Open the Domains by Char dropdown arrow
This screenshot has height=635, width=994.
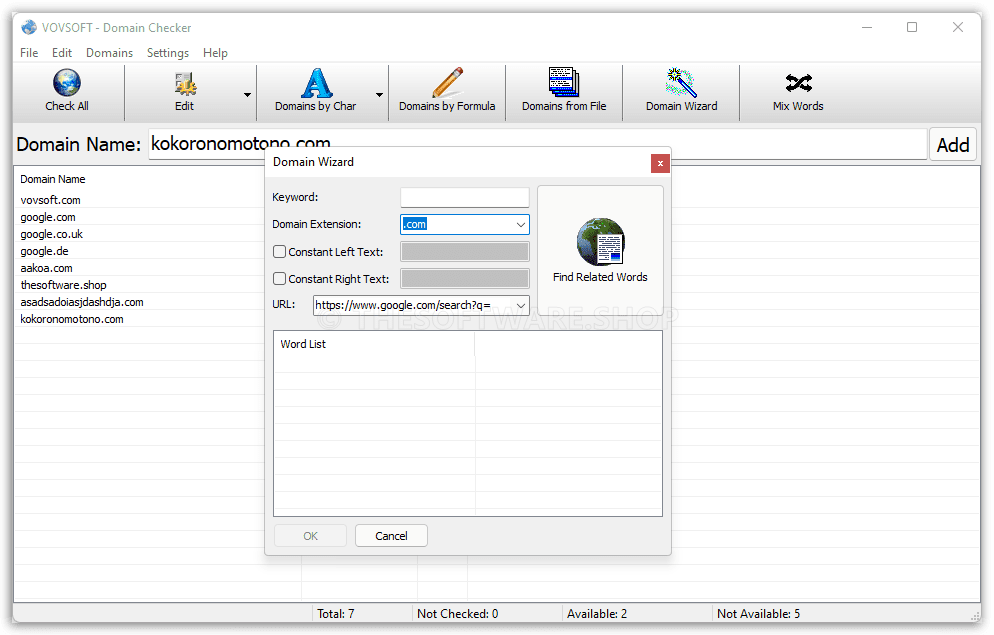tap(379, 94)
